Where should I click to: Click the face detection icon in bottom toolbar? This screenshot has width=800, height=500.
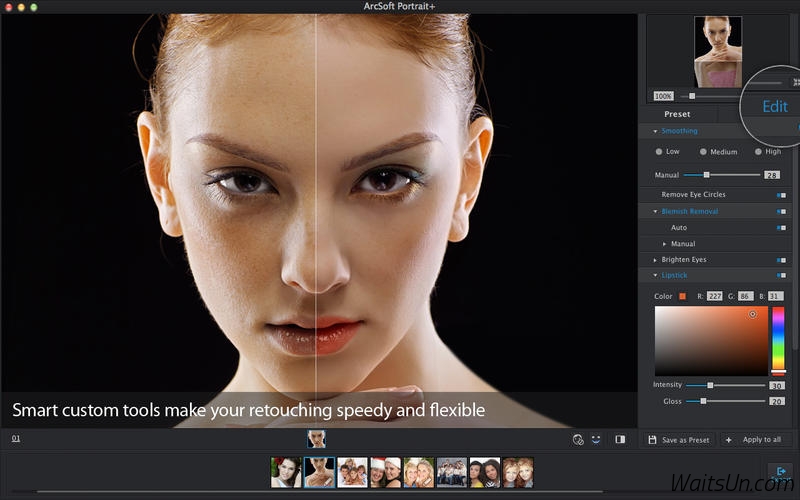(x=578, y=440)
